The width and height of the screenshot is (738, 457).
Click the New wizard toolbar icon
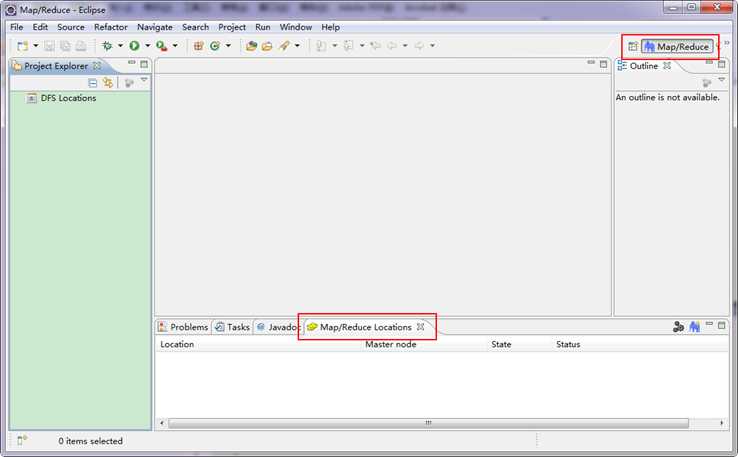click(x=22, y=46)
